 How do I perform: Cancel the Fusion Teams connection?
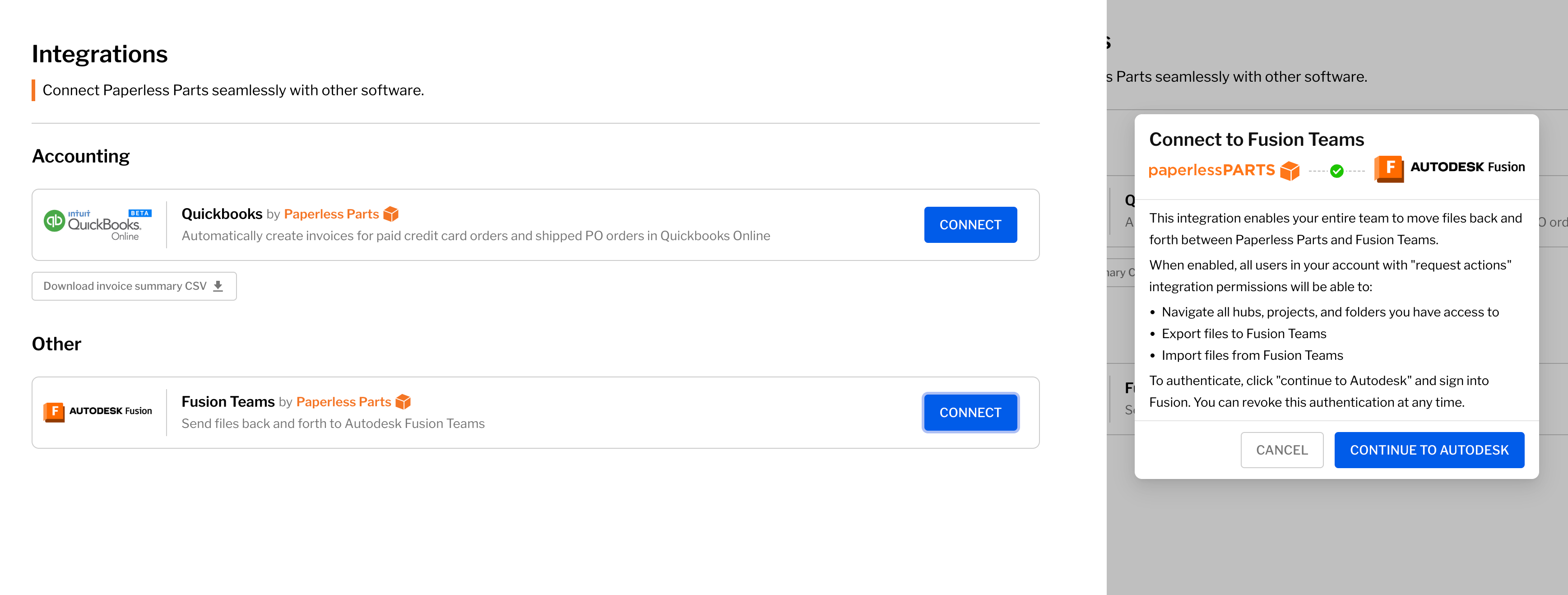coord(1282,450)
